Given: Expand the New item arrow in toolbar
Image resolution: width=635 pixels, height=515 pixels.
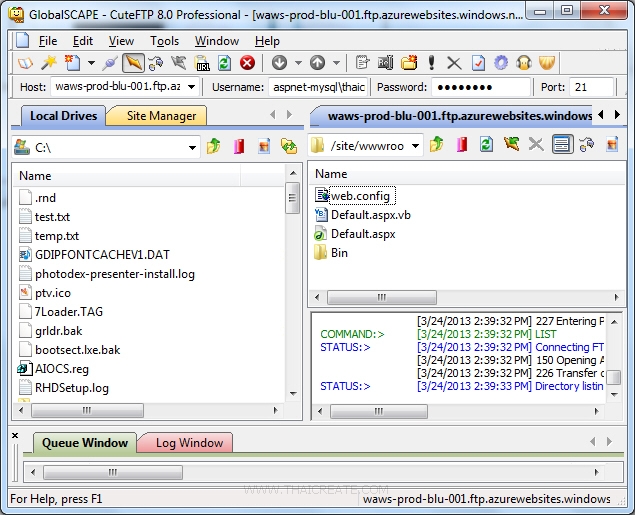Looking at the screenshot, I should (x=92, y=63).
